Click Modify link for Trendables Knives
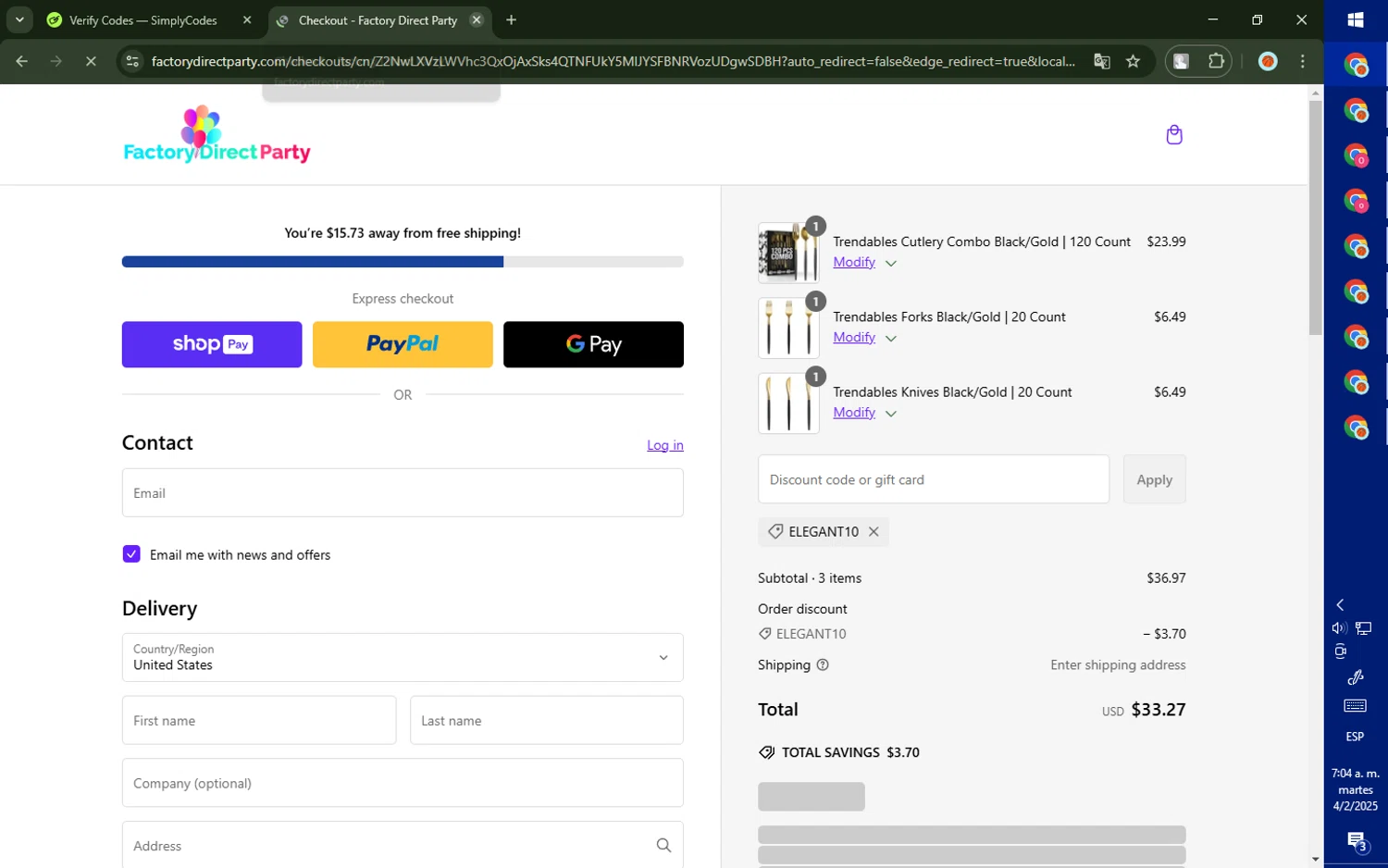The height and width of the screenshot is (868, 1388). tap(854, 412)
